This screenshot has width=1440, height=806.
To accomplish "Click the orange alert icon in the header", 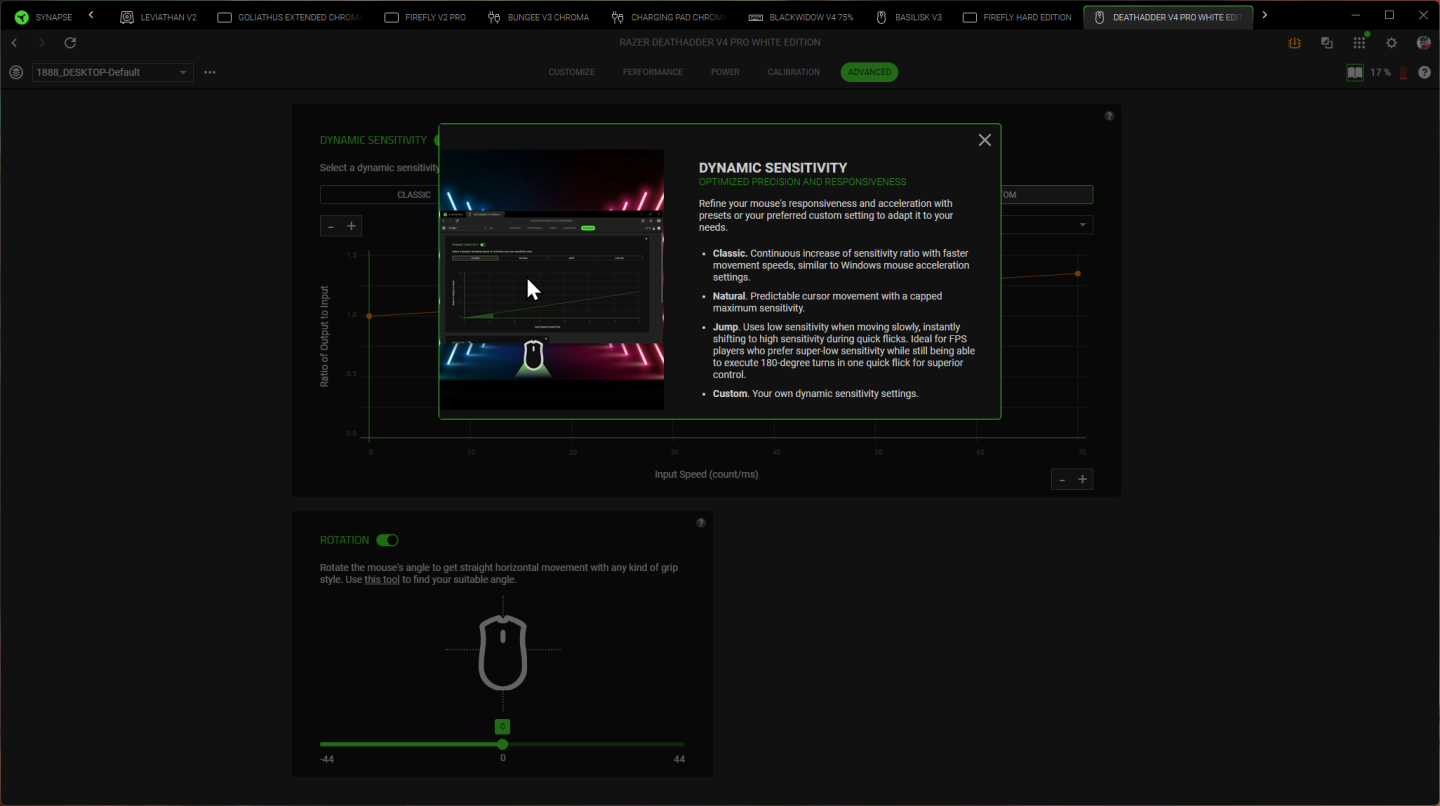I will (x=1295, y=43).
